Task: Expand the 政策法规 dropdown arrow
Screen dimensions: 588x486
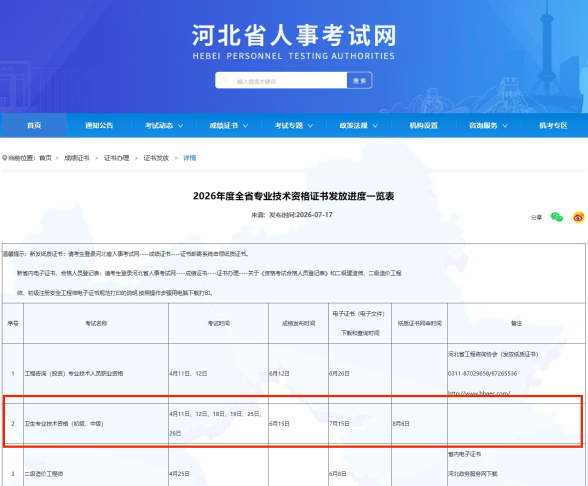Action: click(x=375, y=126)
